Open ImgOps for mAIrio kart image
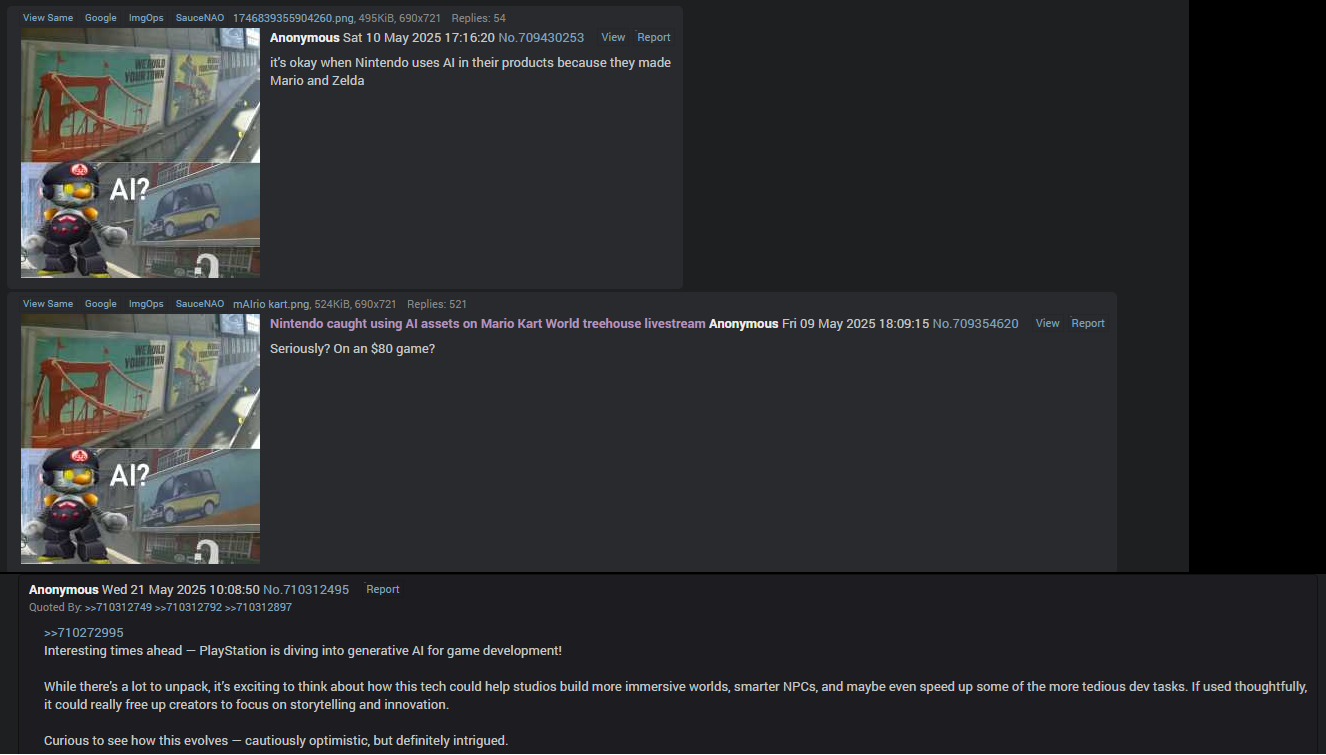1326x755 pixels. coord(146,304)
